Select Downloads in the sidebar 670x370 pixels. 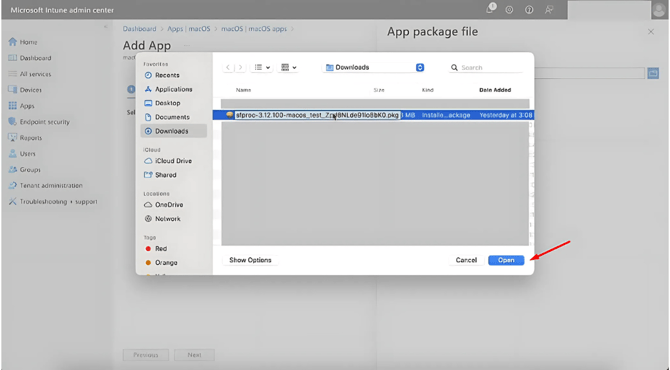[x=173, y=131]
